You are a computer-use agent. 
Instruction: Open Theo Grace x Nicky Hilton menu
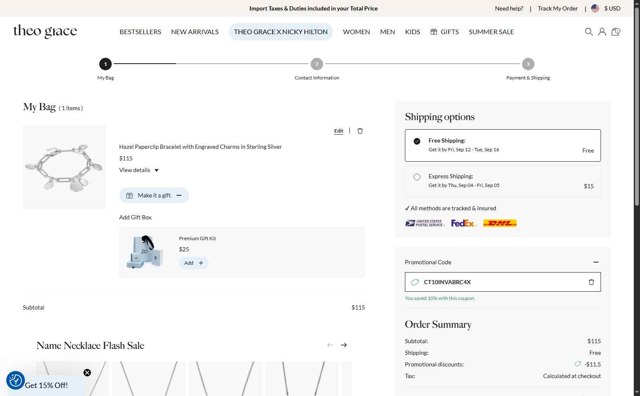(x=281, y=32)
